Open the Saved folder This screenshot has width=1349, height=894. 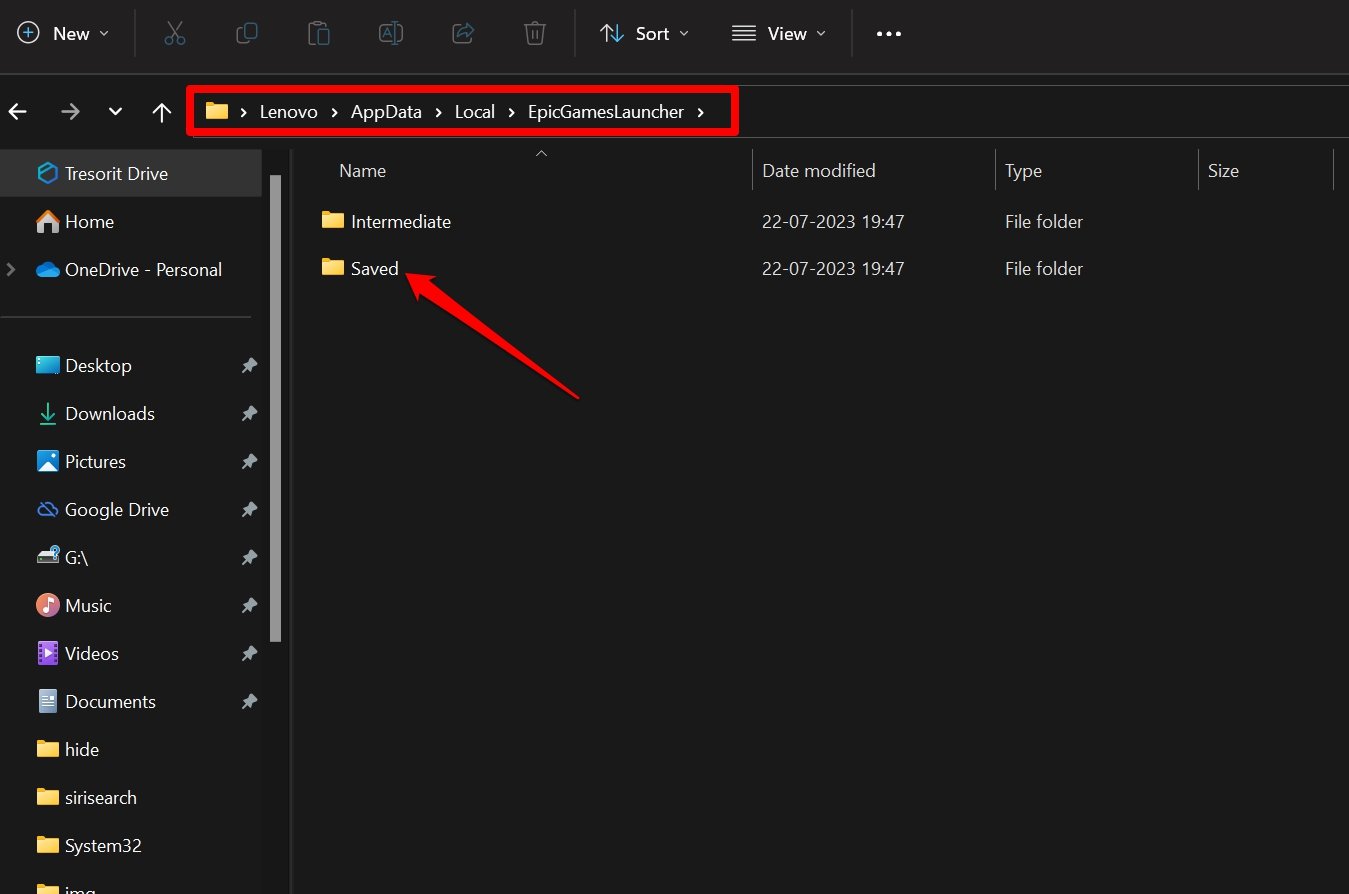click(x=374, y=268)
